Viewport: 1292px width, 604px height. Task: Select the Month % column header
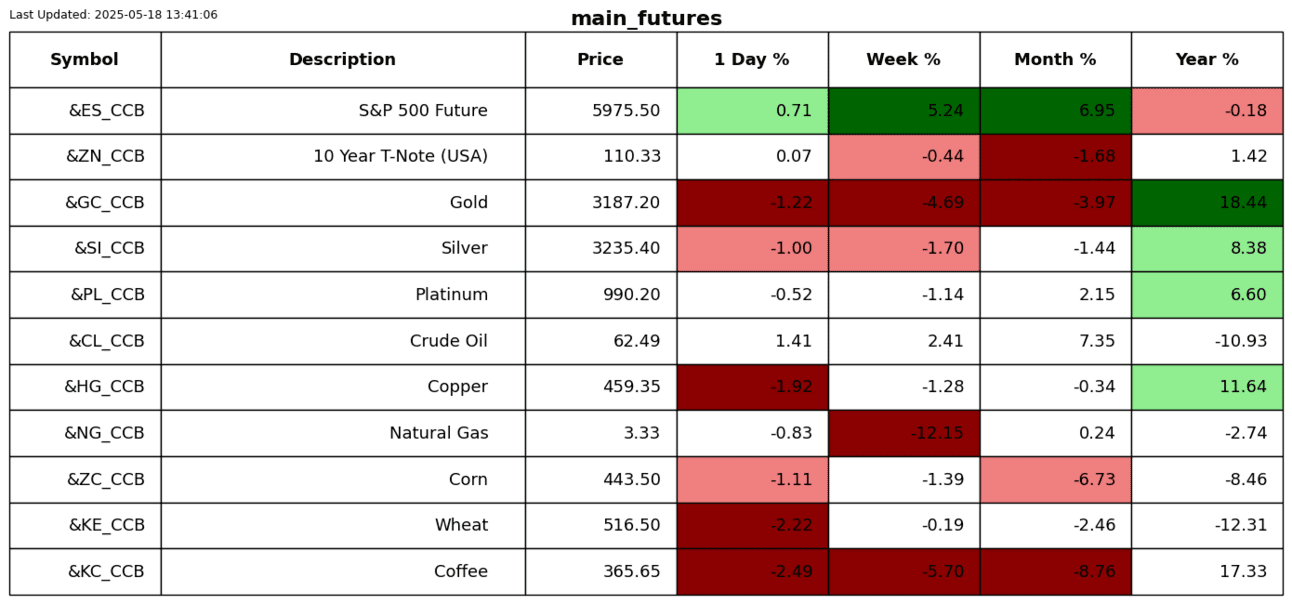pyautogui.click(x=1055, y=60)
